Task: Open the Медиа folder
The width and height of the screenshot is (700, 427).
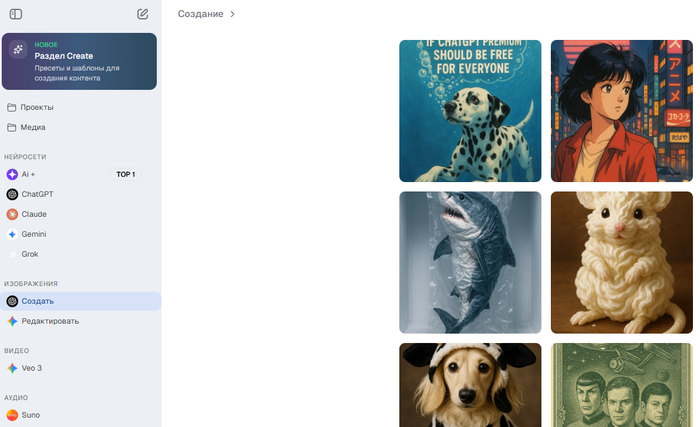Action: (32, 127)
